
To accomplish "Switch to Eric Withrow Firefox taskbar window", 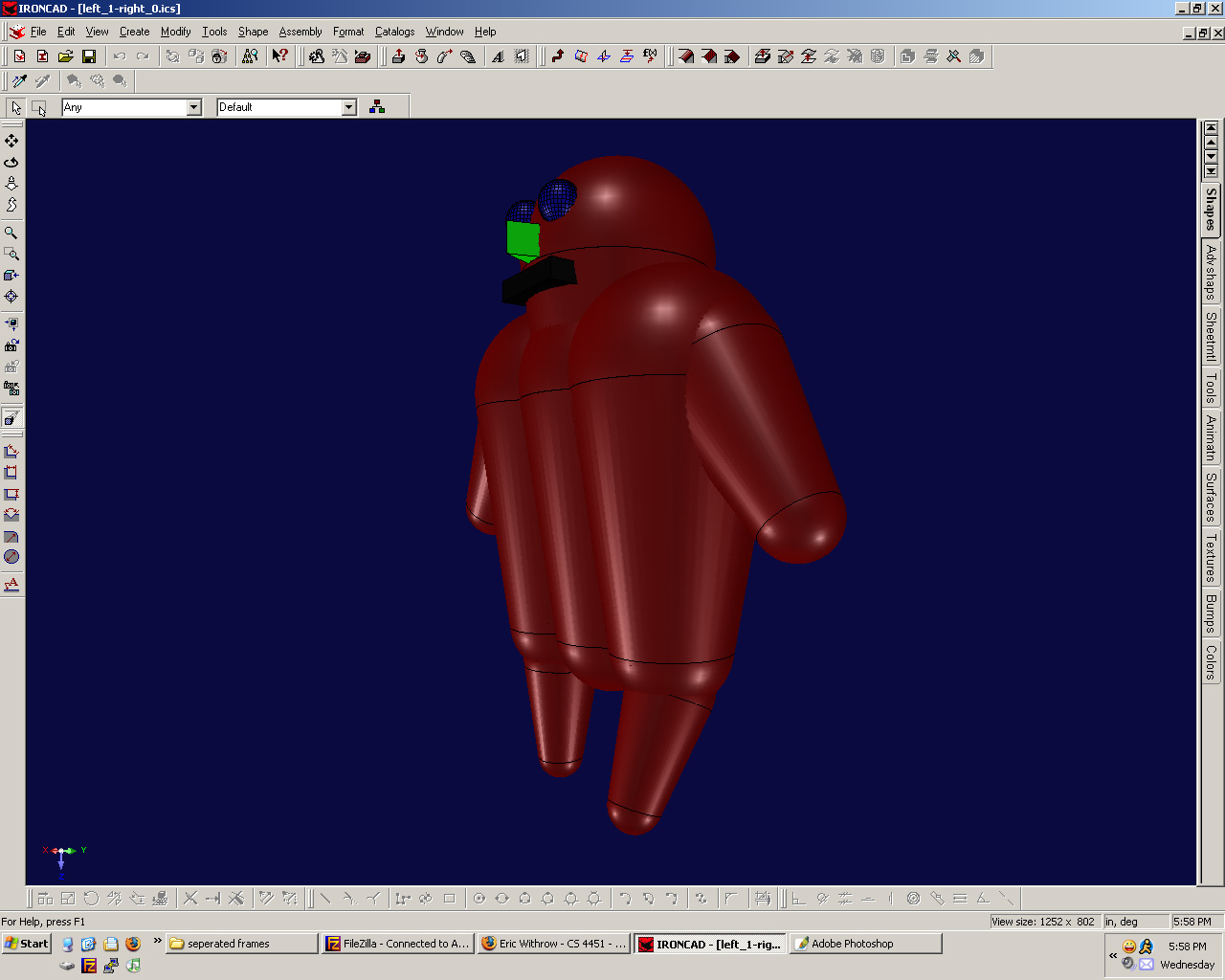I will coord(554,944).
